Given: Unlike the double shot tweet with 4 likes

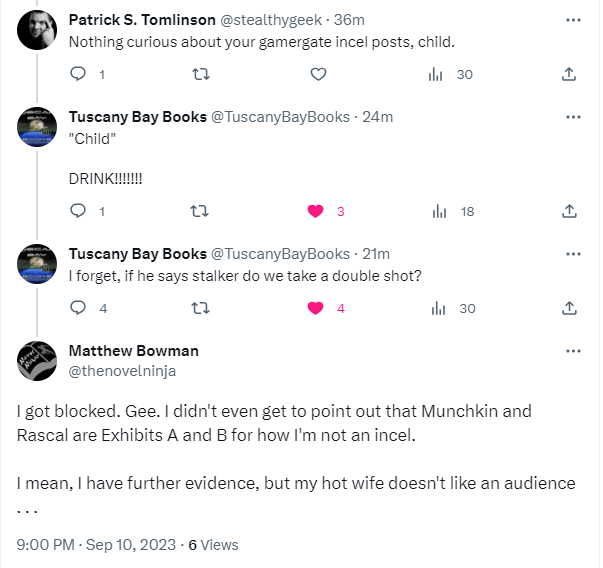Looking at the screenshot, I should [316, 308].
